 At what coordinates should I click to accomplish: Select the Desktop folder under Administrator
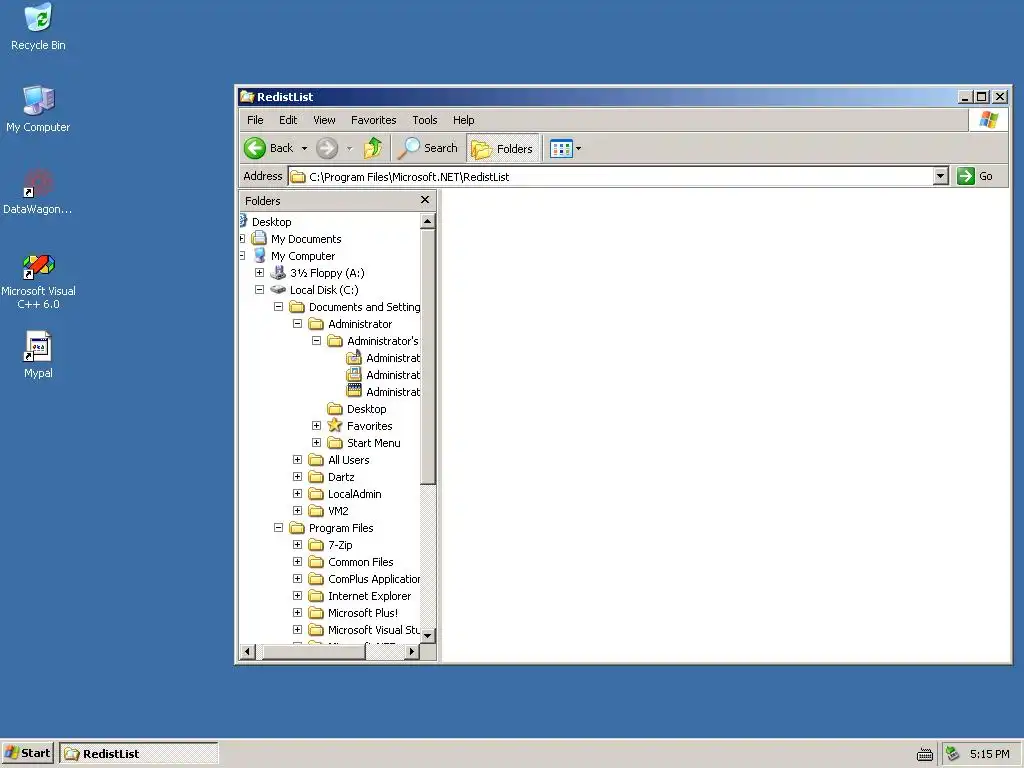pos(366,409)
